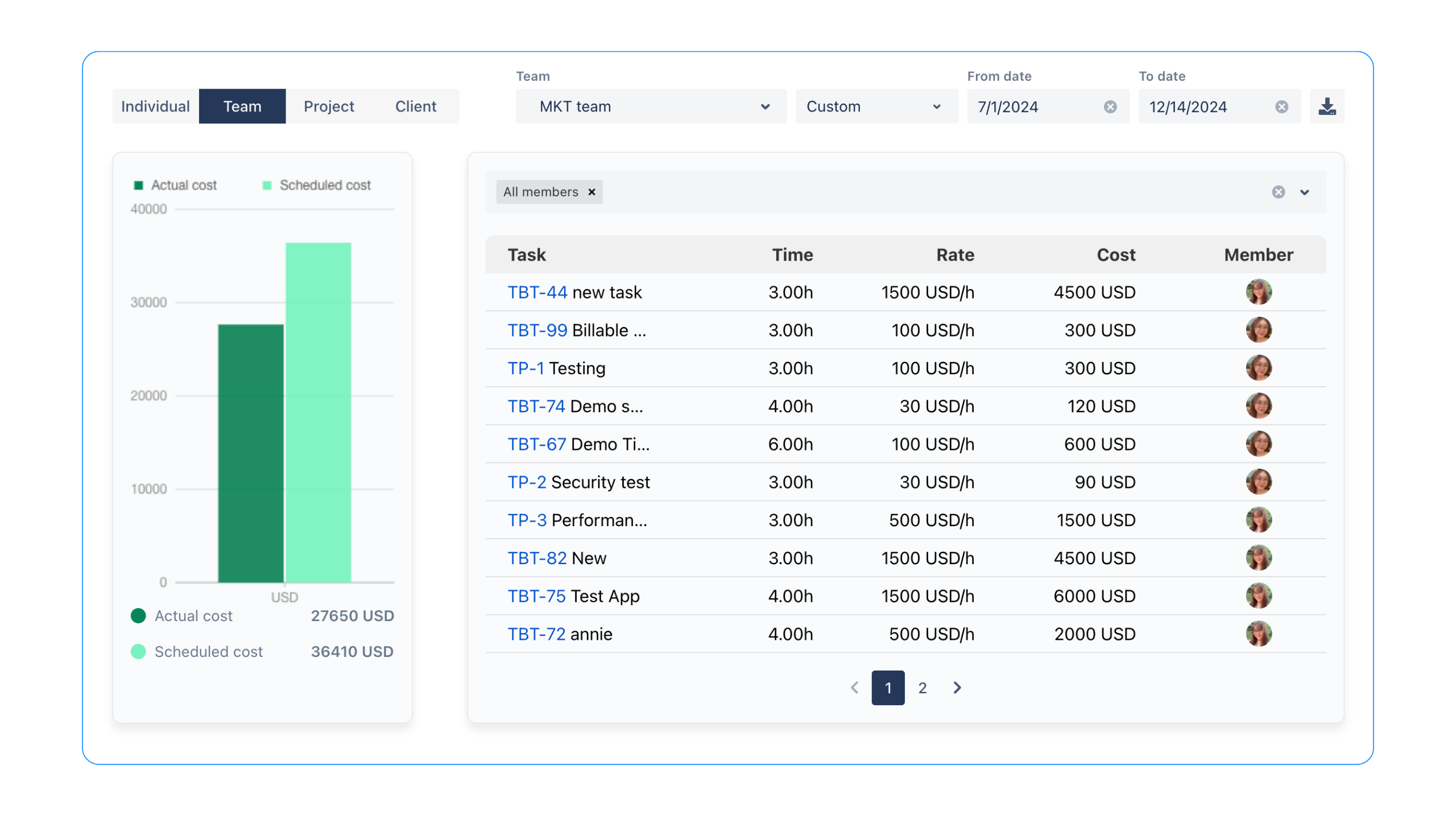Screen dimensions: 1456x819
Task: Click member avatar in TBT-72 row
Action: (x=1258, y=634)
